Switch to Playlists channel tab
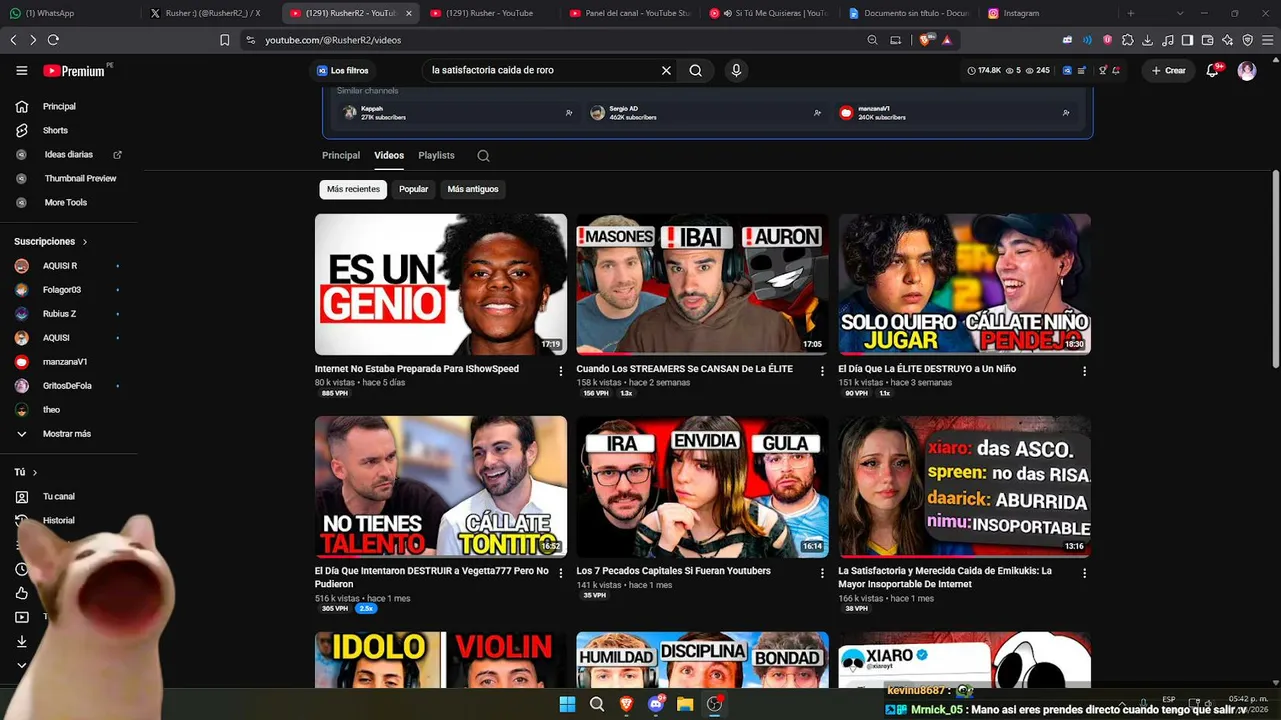1281x720 pixels. (x=436, y=156)
